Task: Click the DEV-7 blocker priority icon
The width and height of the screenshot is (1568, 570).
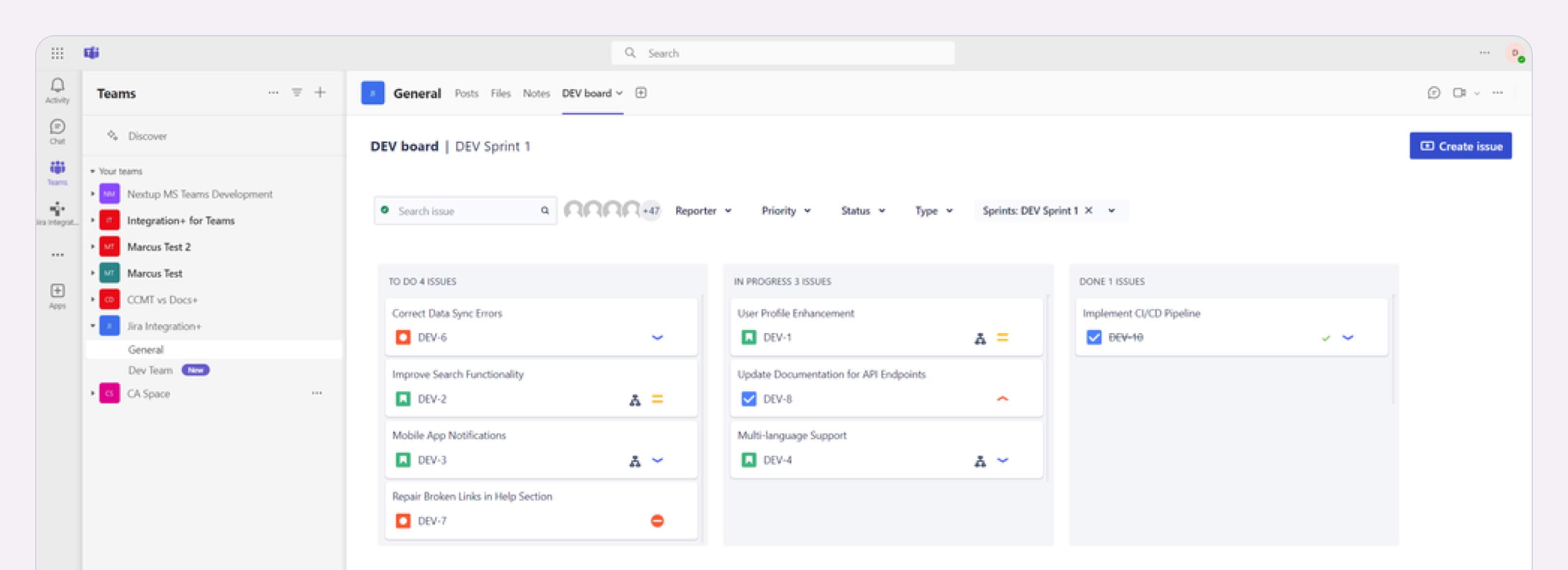Action: pos(658,521)
